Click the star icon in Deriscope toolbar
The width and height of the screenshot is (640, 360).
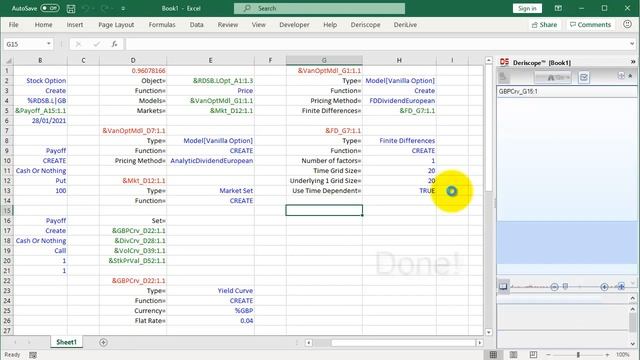point(630,76)
